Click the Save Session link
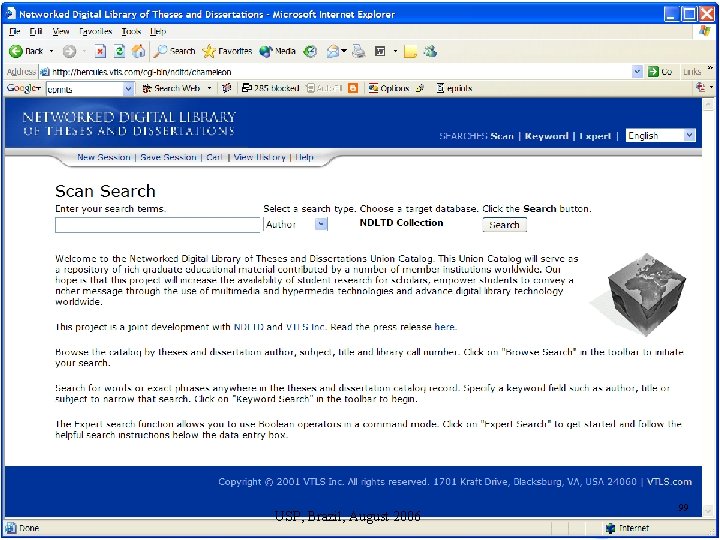 [168, 157]
